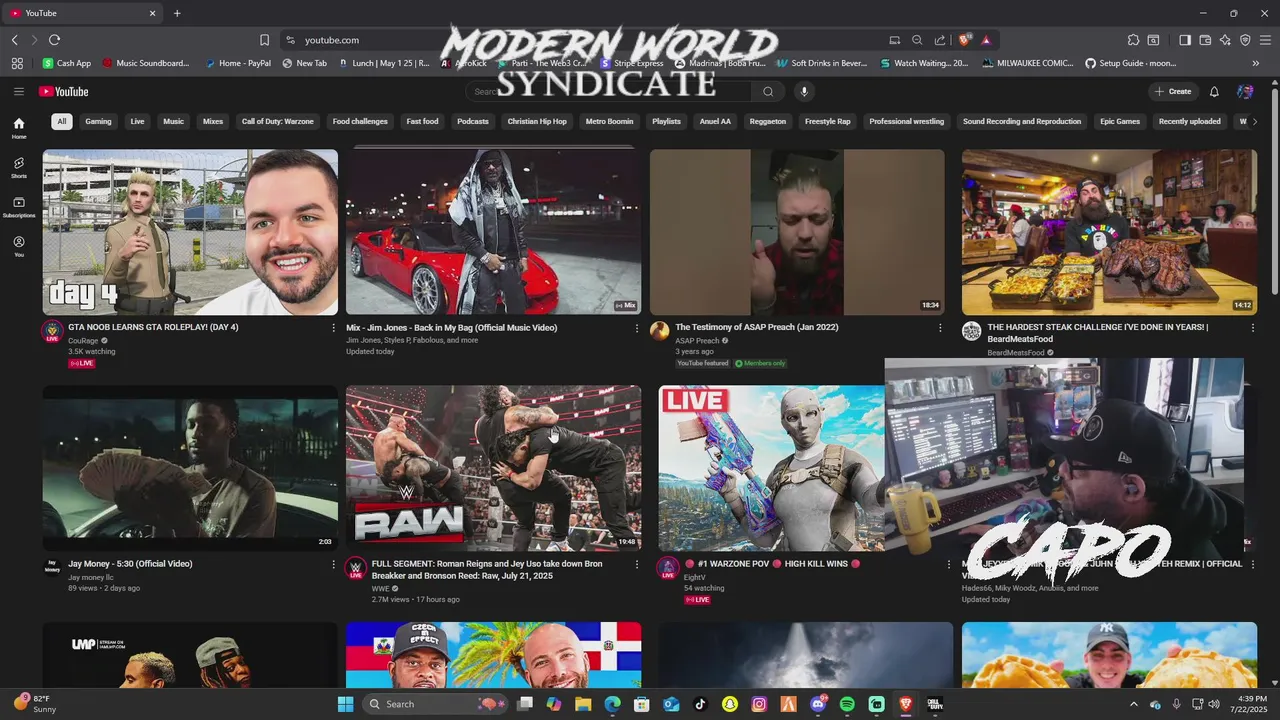
Task: Play the Warzone POV live thumbnail
Action: (770, 468)
